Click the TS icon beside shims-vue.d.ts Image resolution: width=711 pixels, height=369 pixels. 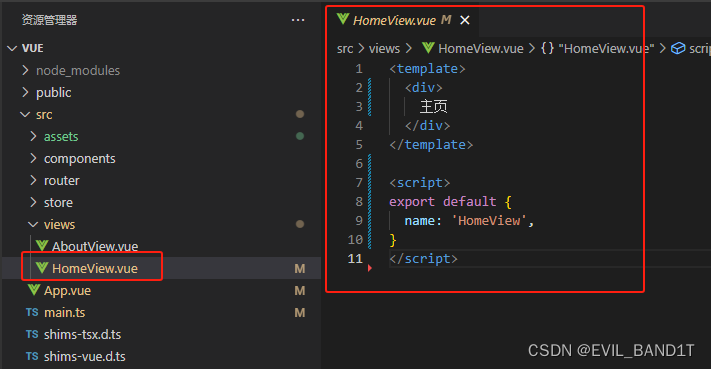32,356
